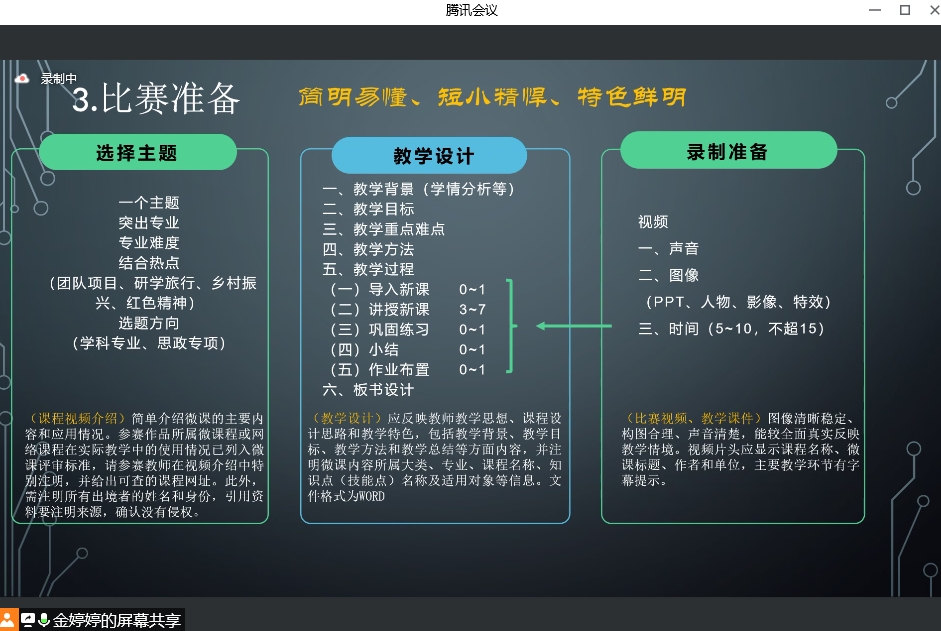Viewport: 941px width, 631px height.
Task: Click the red cloud recording icon
Action: click(22, 78)
